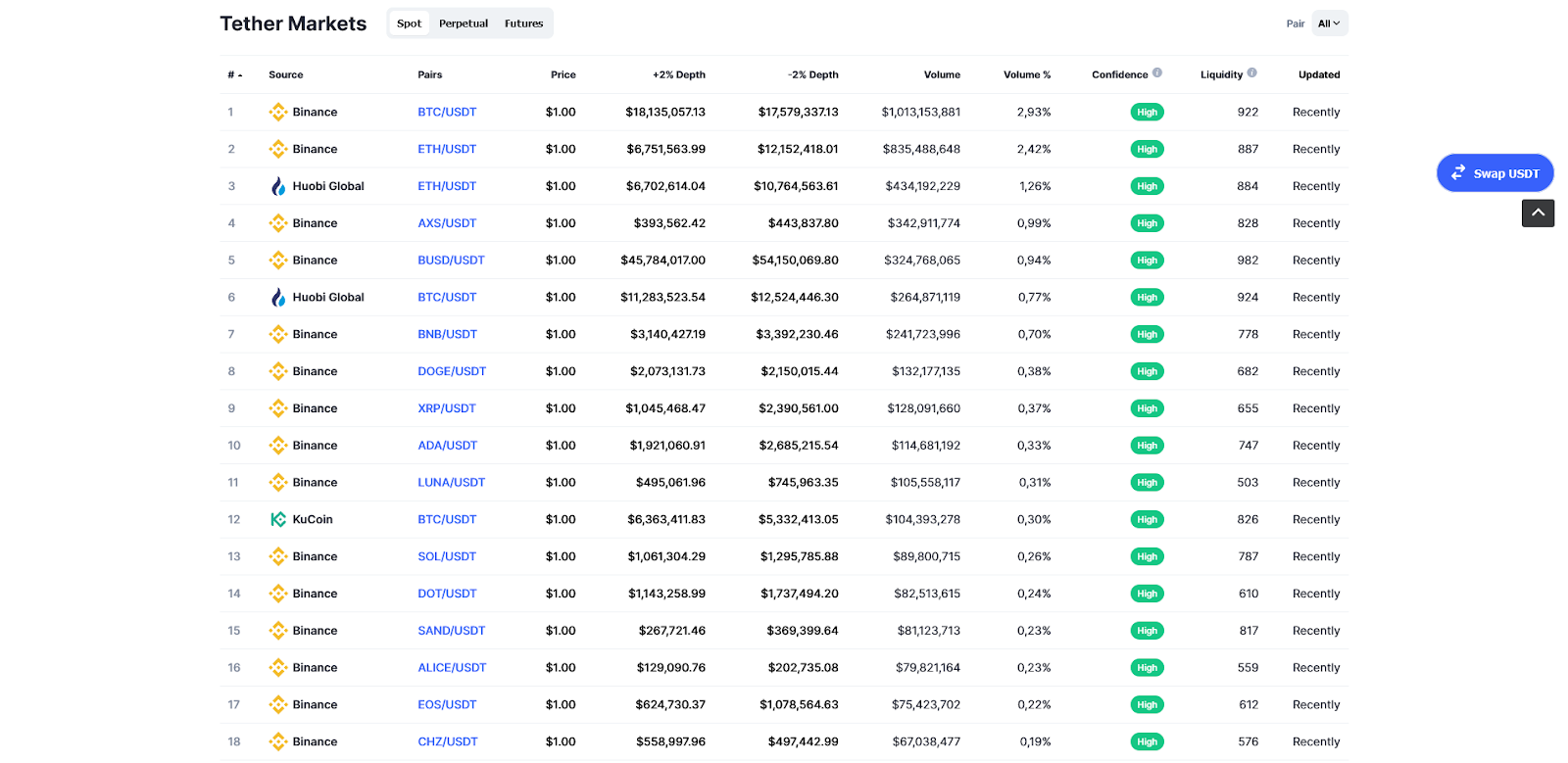This screenshot has height=763, width=1568.
Task: Open the CHZ/USDT pair link
Action: 448,741
